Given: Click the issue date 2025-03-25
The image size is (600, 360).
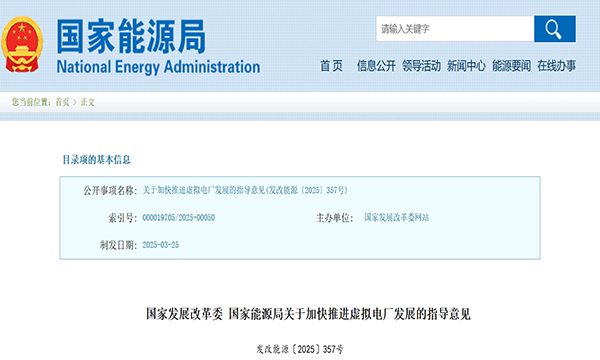Looking at the screenshot, I should (x=161, y=245).
